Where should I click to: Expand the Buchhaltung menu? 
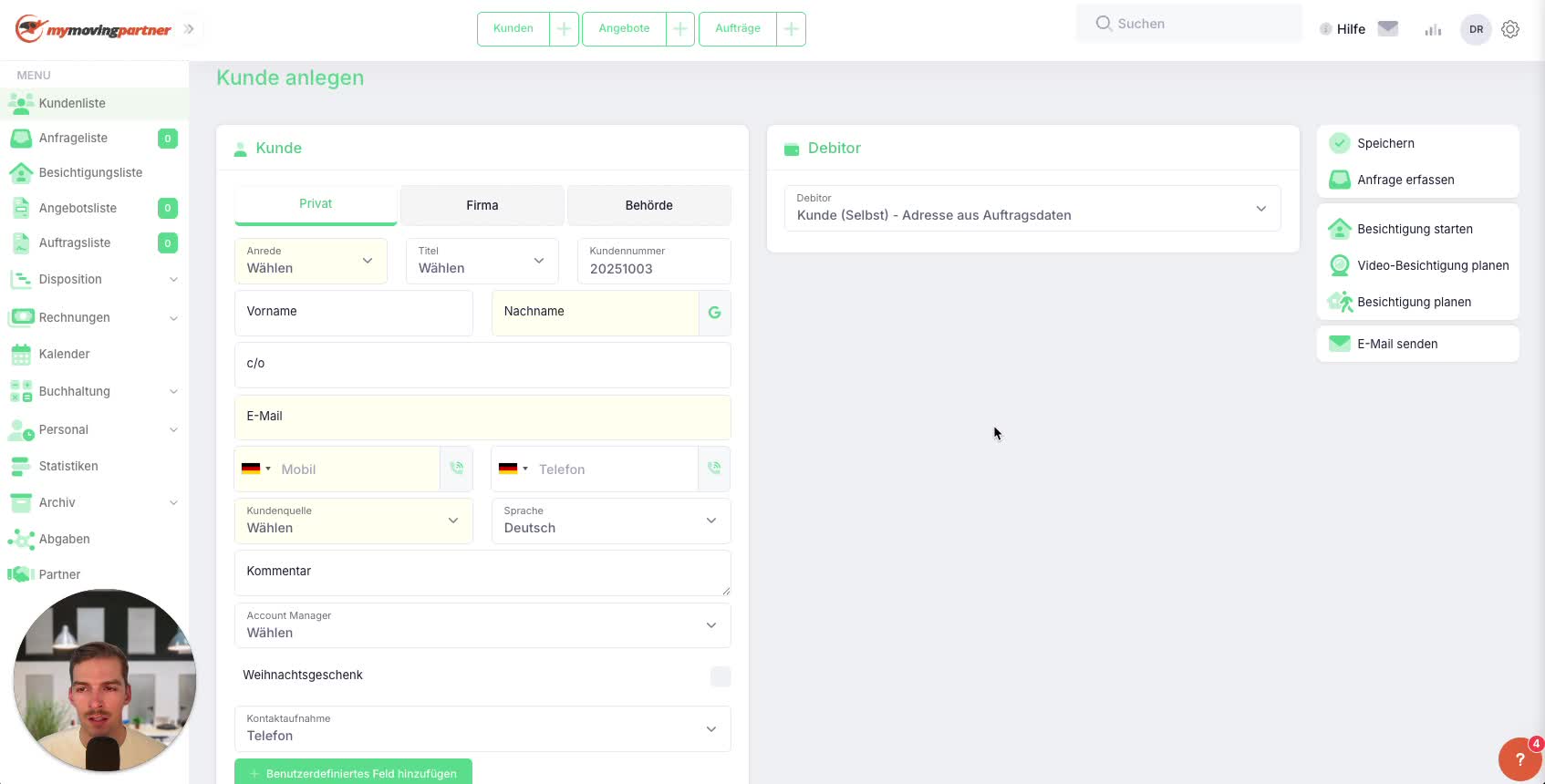(x=94, y=391)
